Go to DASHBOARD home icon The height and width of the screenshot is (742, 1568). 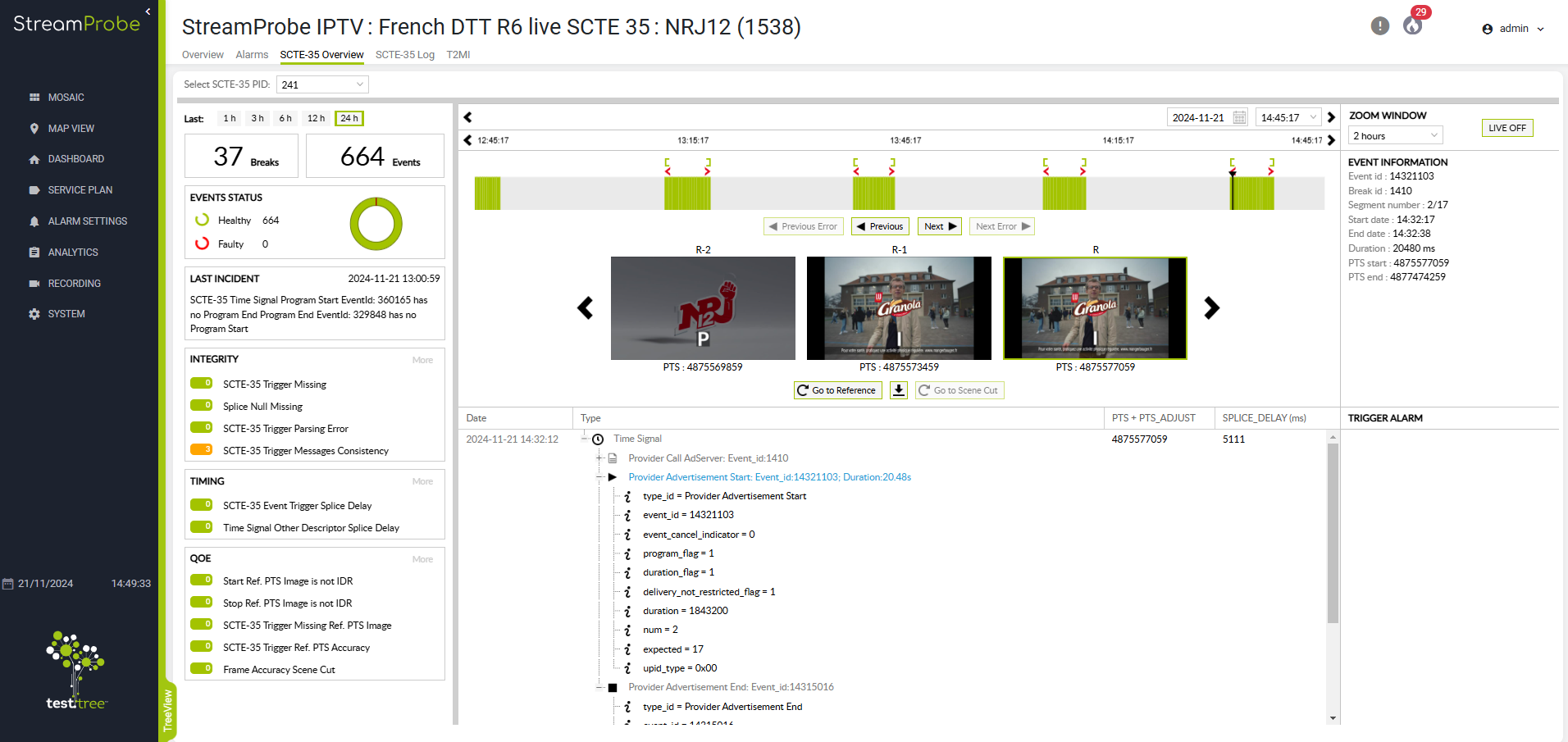(x=34, y=159)
